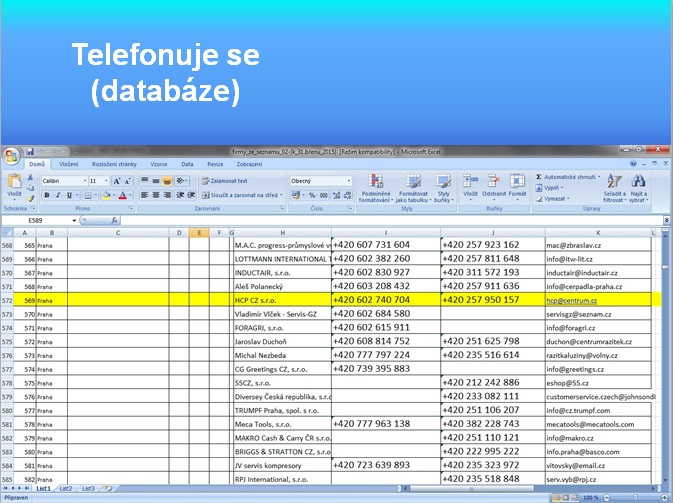Click the Save icon in quick access toolbar
Viewport: 673px width, 503px height.
tap(30, 152)
